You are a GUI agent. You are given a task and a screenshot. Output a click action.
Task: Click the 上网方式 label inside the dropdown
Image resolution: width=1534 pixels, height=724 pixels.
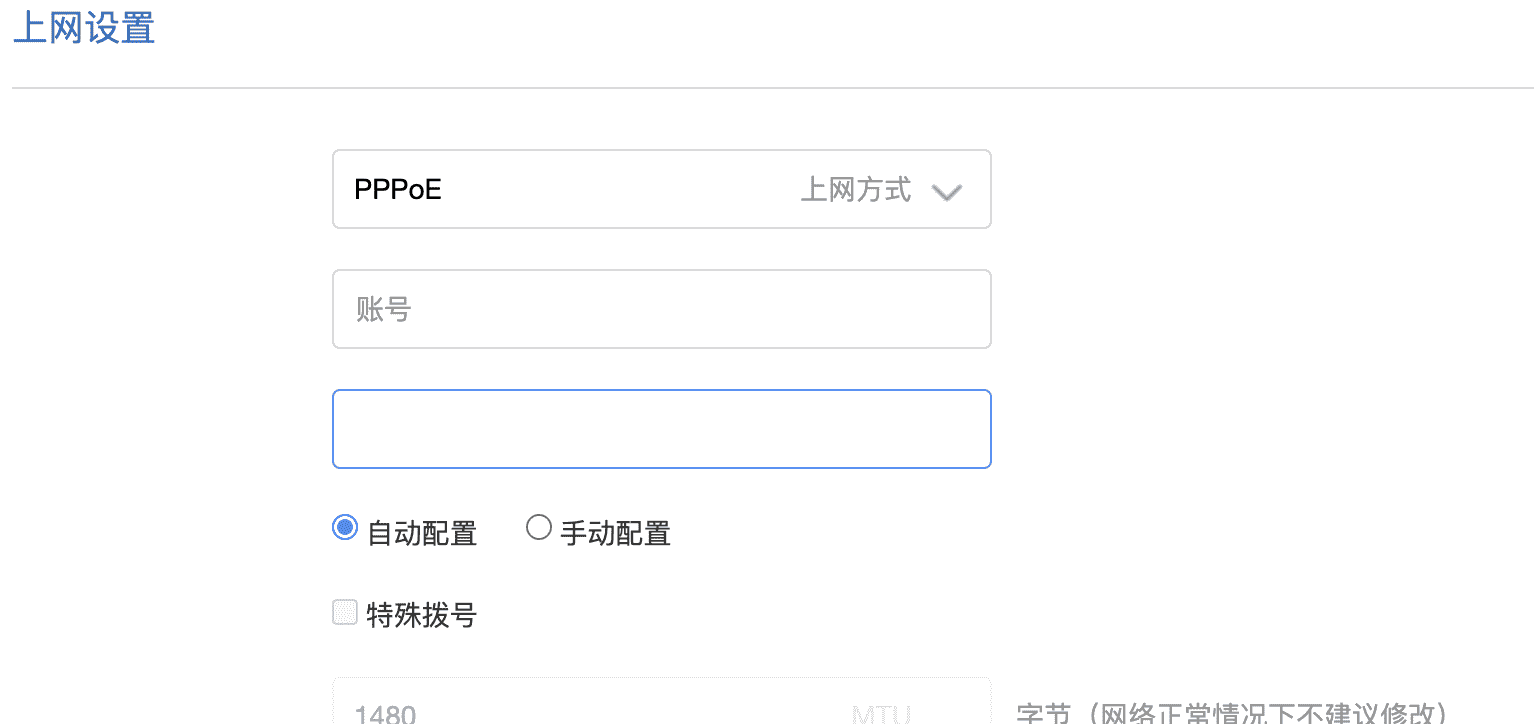[856, 190]
